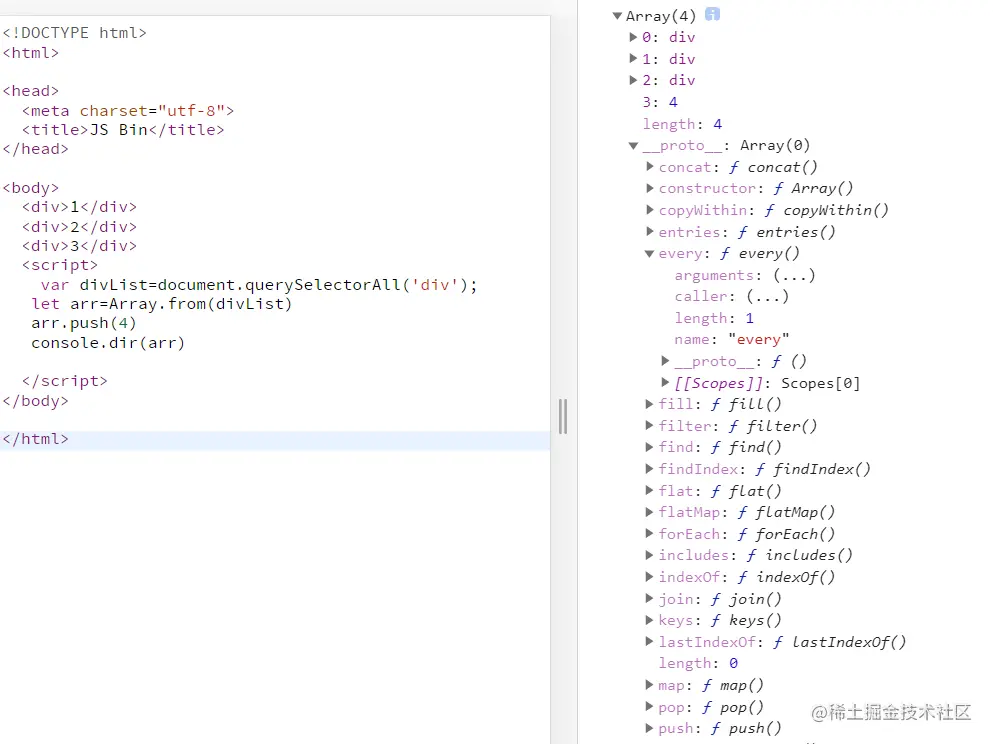Expand the find function entry

pyautogui.click(x=650, y=447)
